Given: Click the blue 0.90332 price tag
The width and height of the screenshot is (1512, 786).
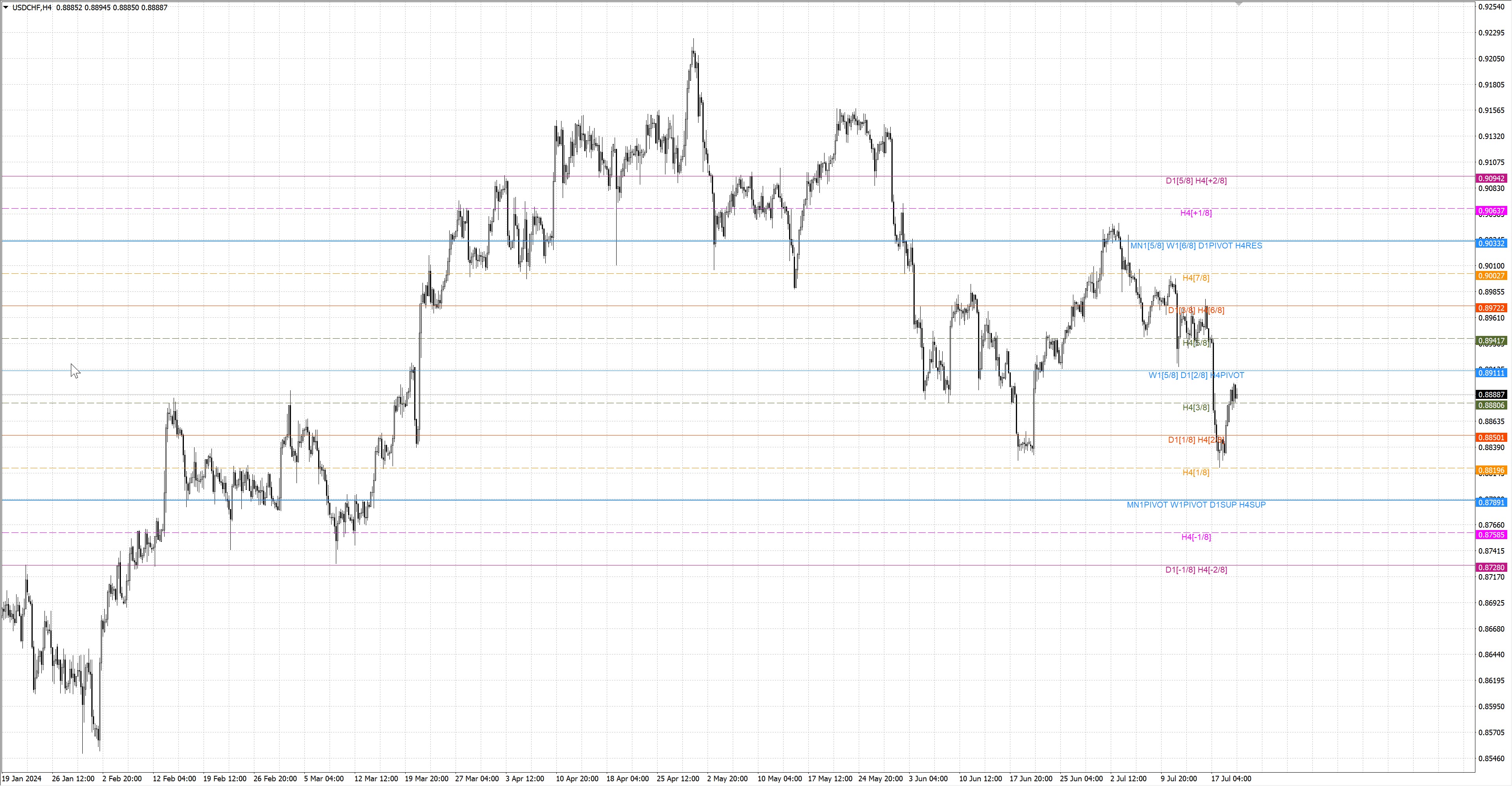Looking at the screenshot, I should (x=1491, y=243).
